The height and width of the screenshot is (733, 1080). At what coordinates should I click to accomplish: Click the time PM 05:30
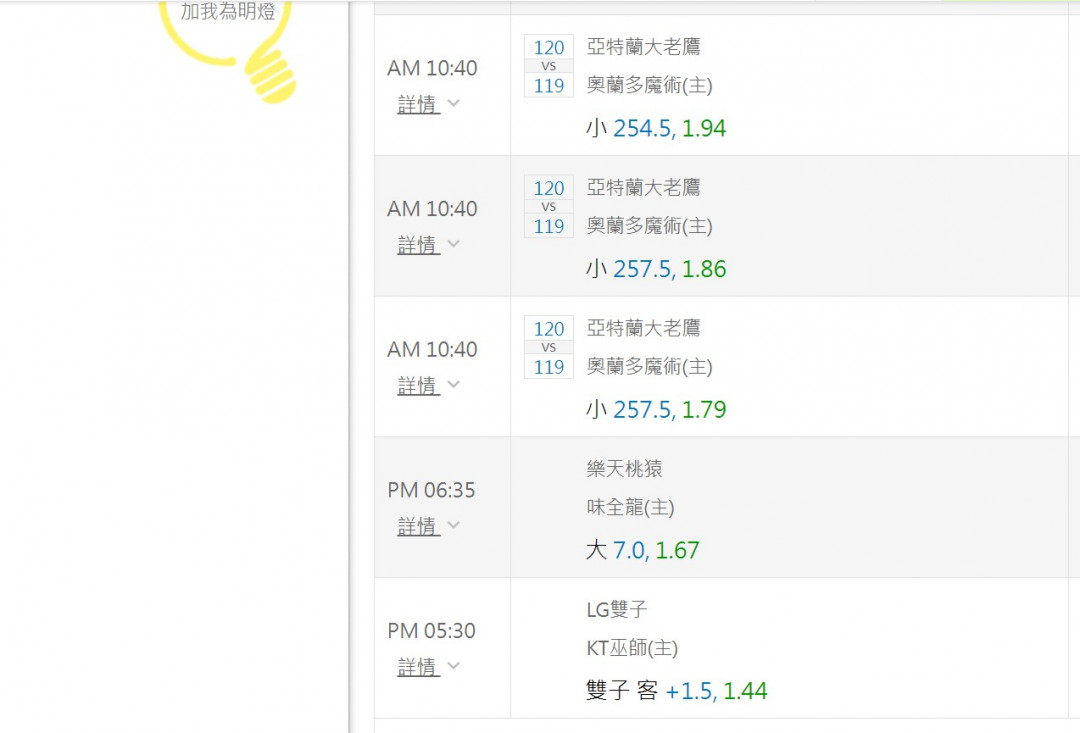tap(431, 631)
